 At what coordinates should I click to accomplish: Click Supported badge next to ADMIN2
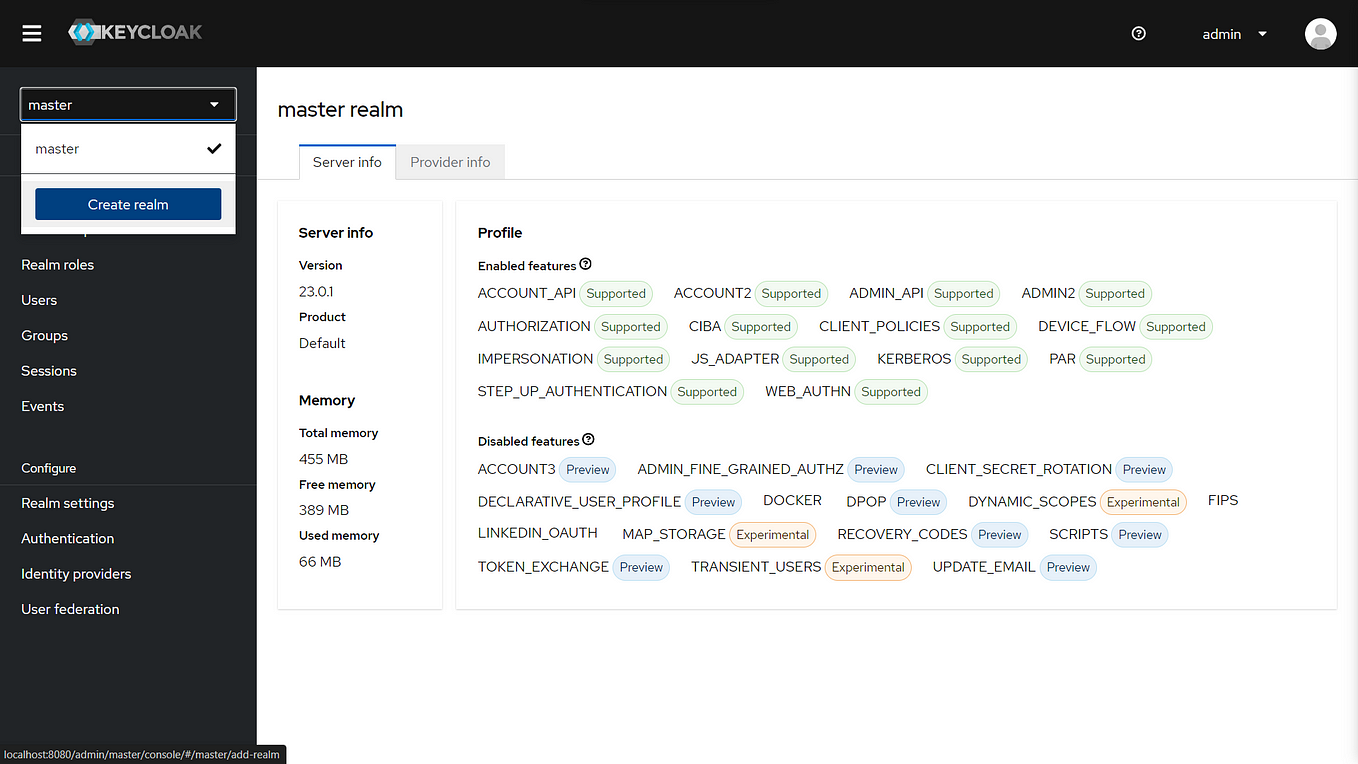click(x=1115, y=294)
